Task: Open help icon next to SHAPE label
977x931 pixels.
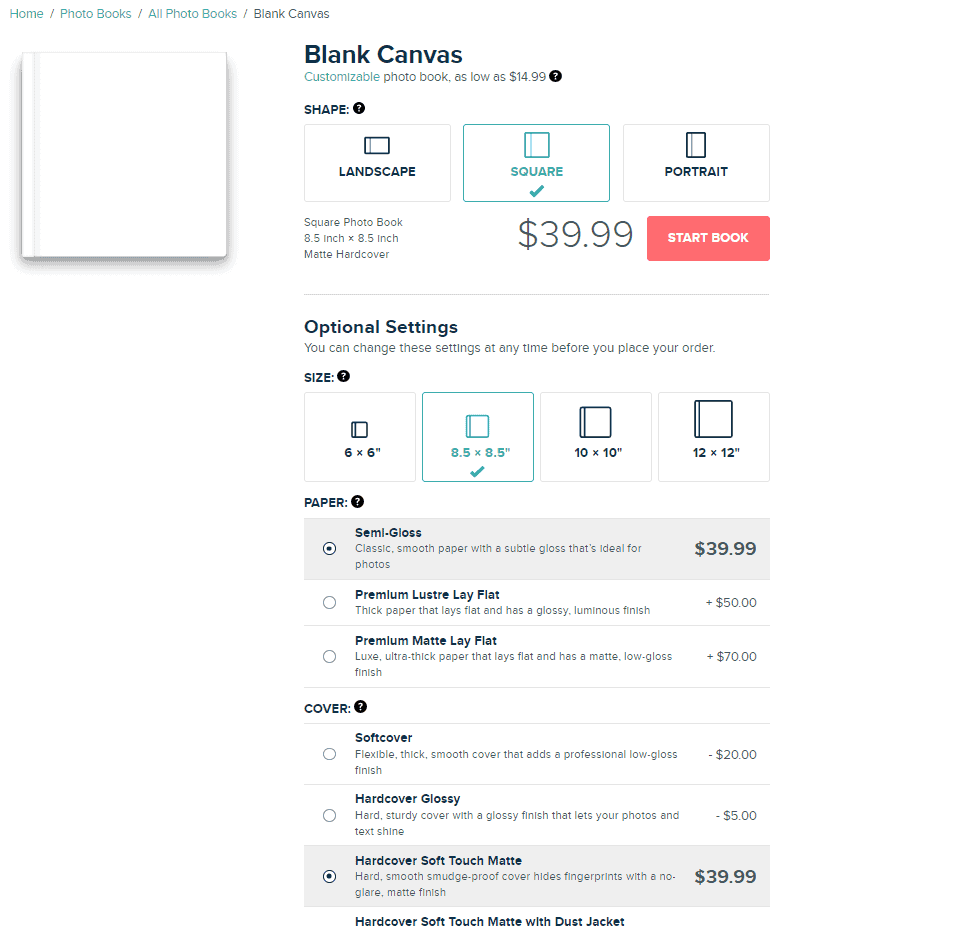Action: 359,108
